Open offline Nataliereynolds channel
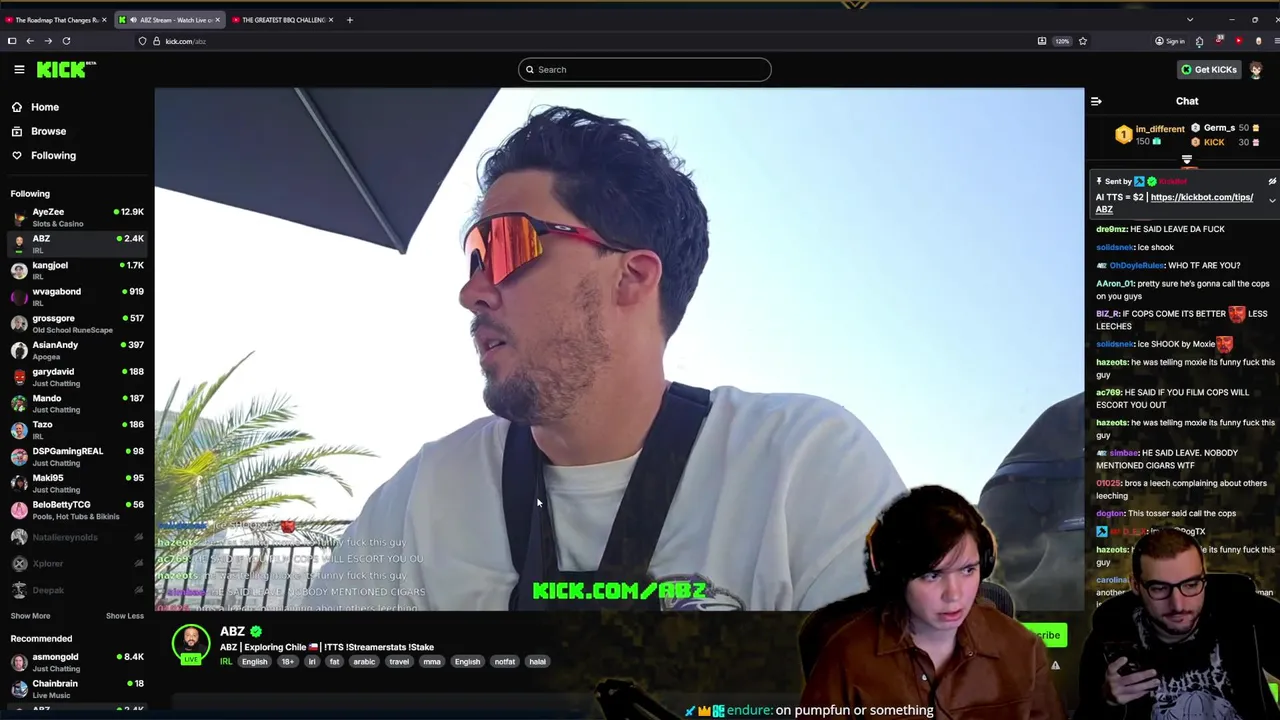 [x=77, y=537]
